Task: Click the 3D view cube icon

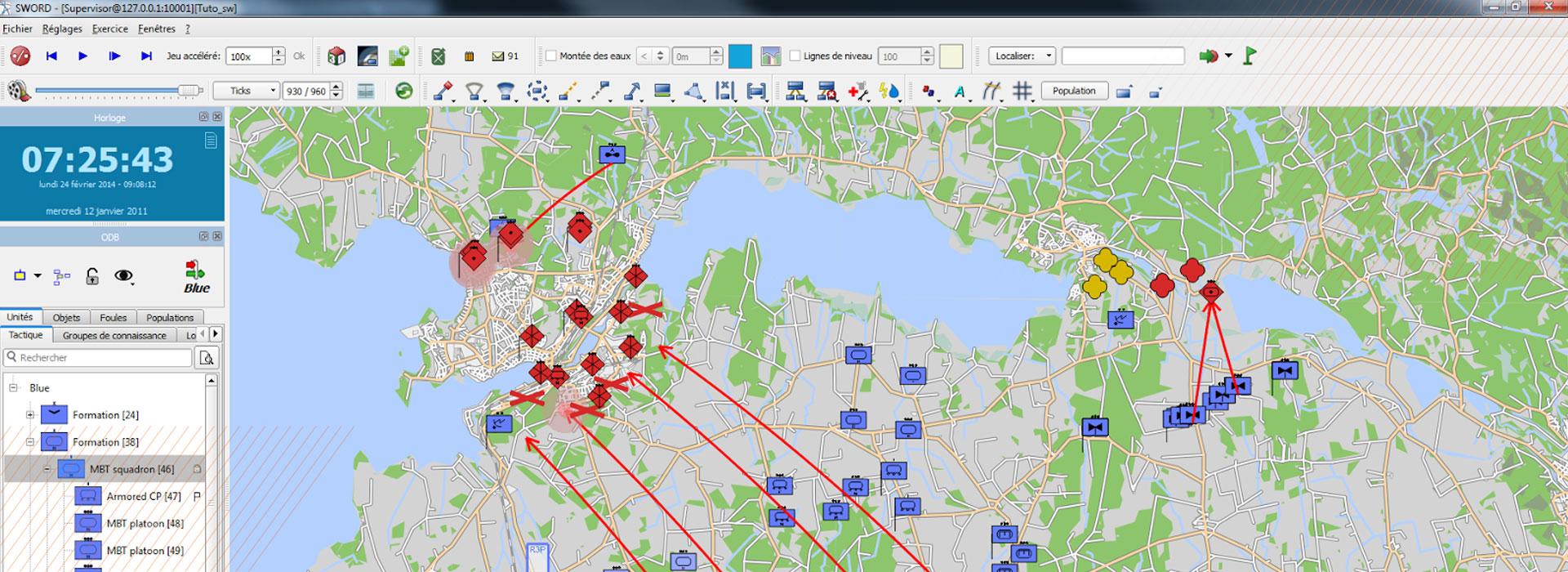Action: [336, 56]
